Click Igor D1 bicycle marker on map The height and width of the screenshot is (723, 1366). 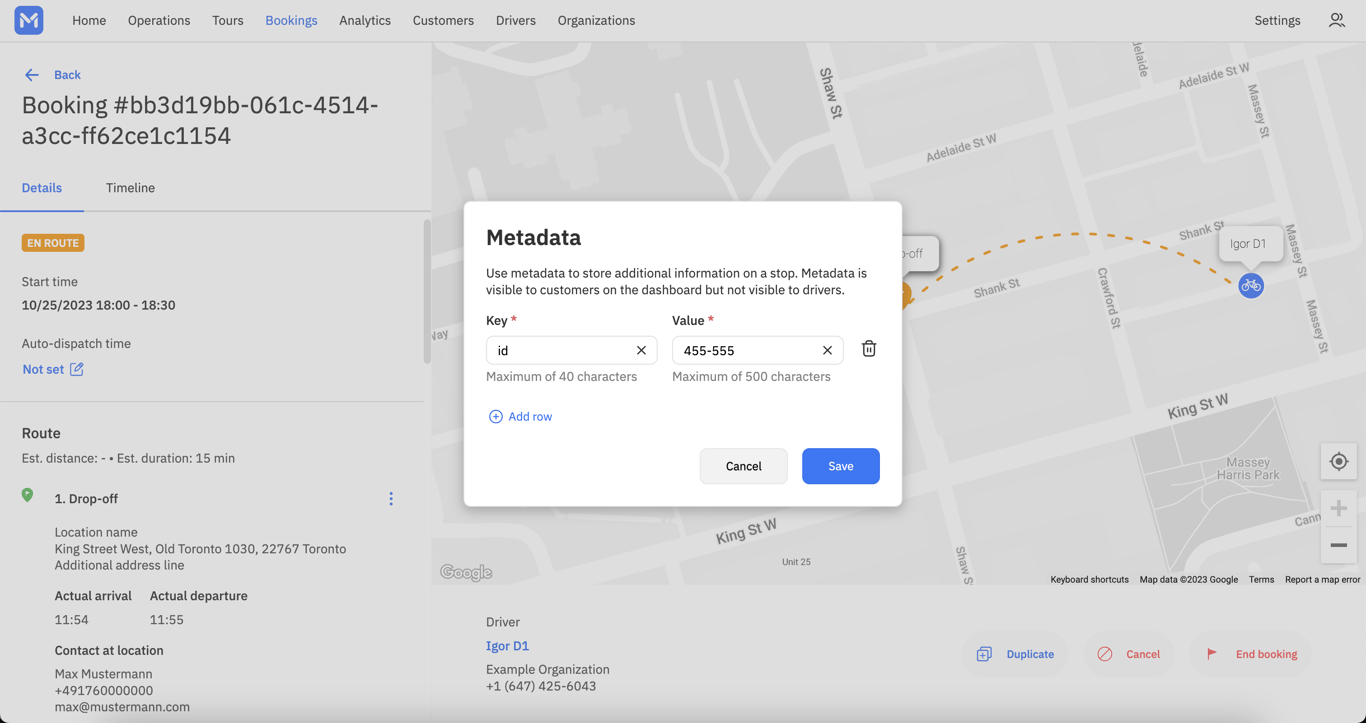(x=1251, y=285)
